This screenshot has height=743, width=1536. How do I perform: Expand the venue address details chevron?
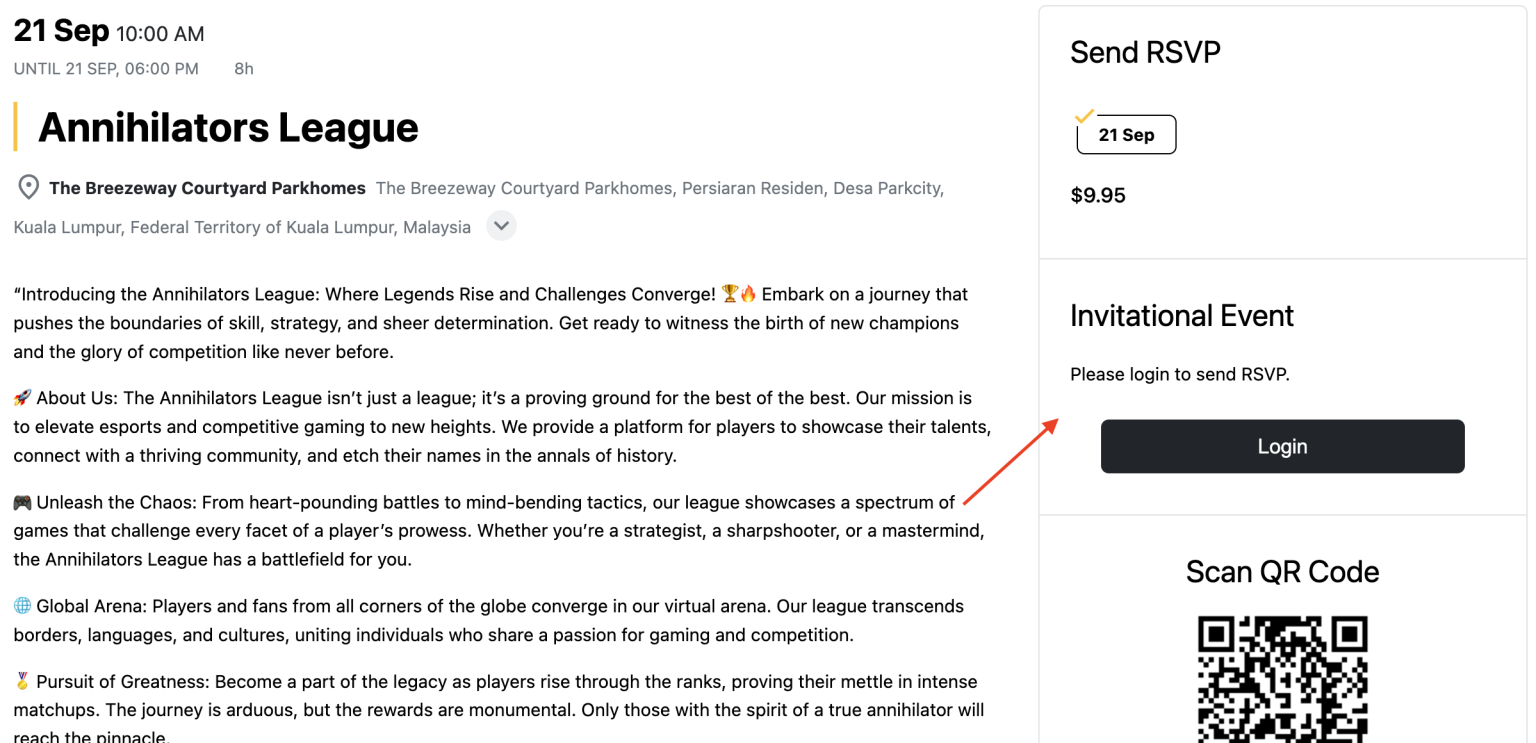pyautogui.click(x=502, y=226)
